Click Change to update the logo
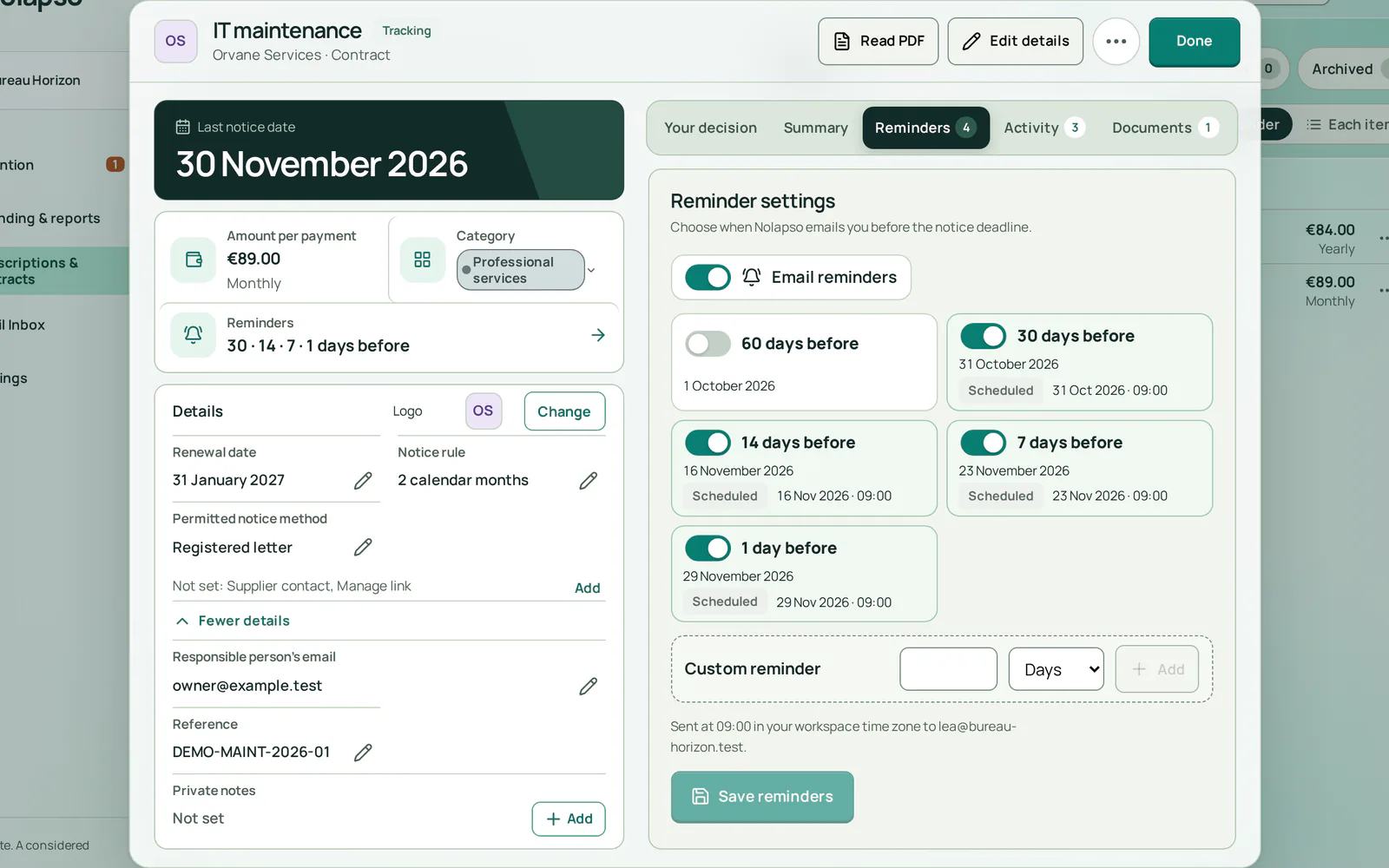 coord(564,411)
